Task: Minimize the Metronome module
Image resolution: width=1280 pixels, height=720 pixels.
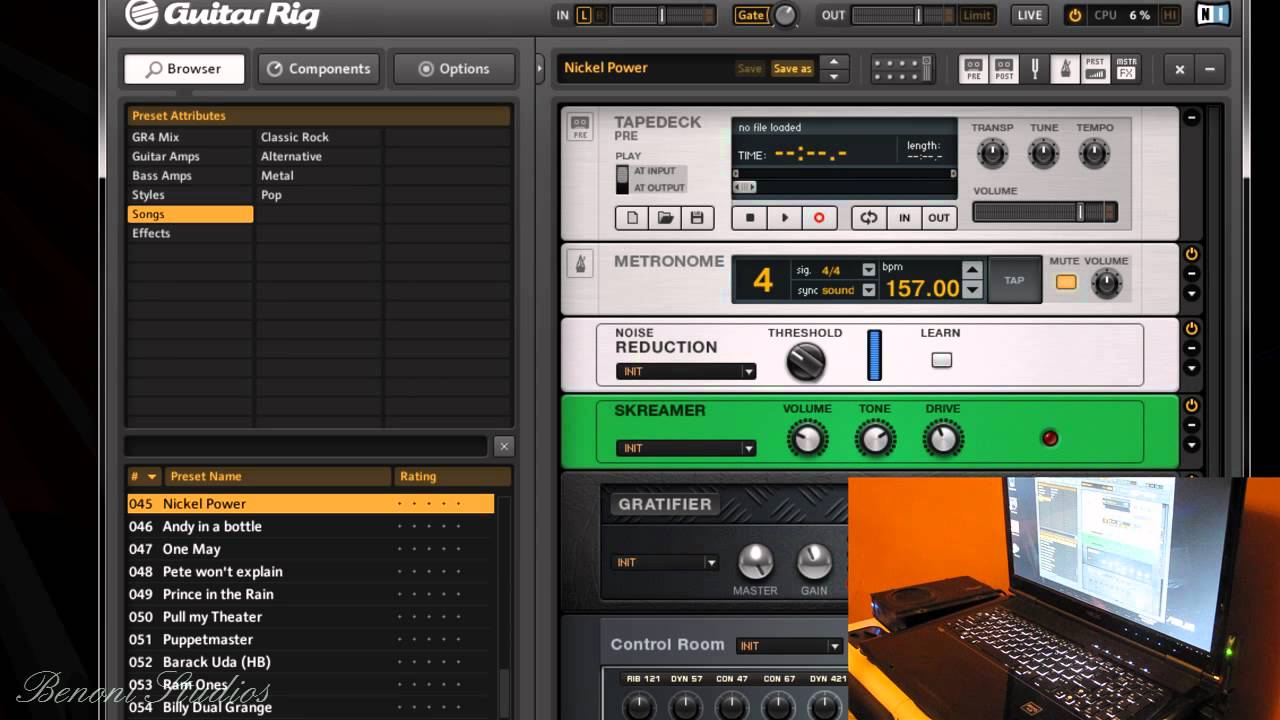Action: [x=1191, y=274]
